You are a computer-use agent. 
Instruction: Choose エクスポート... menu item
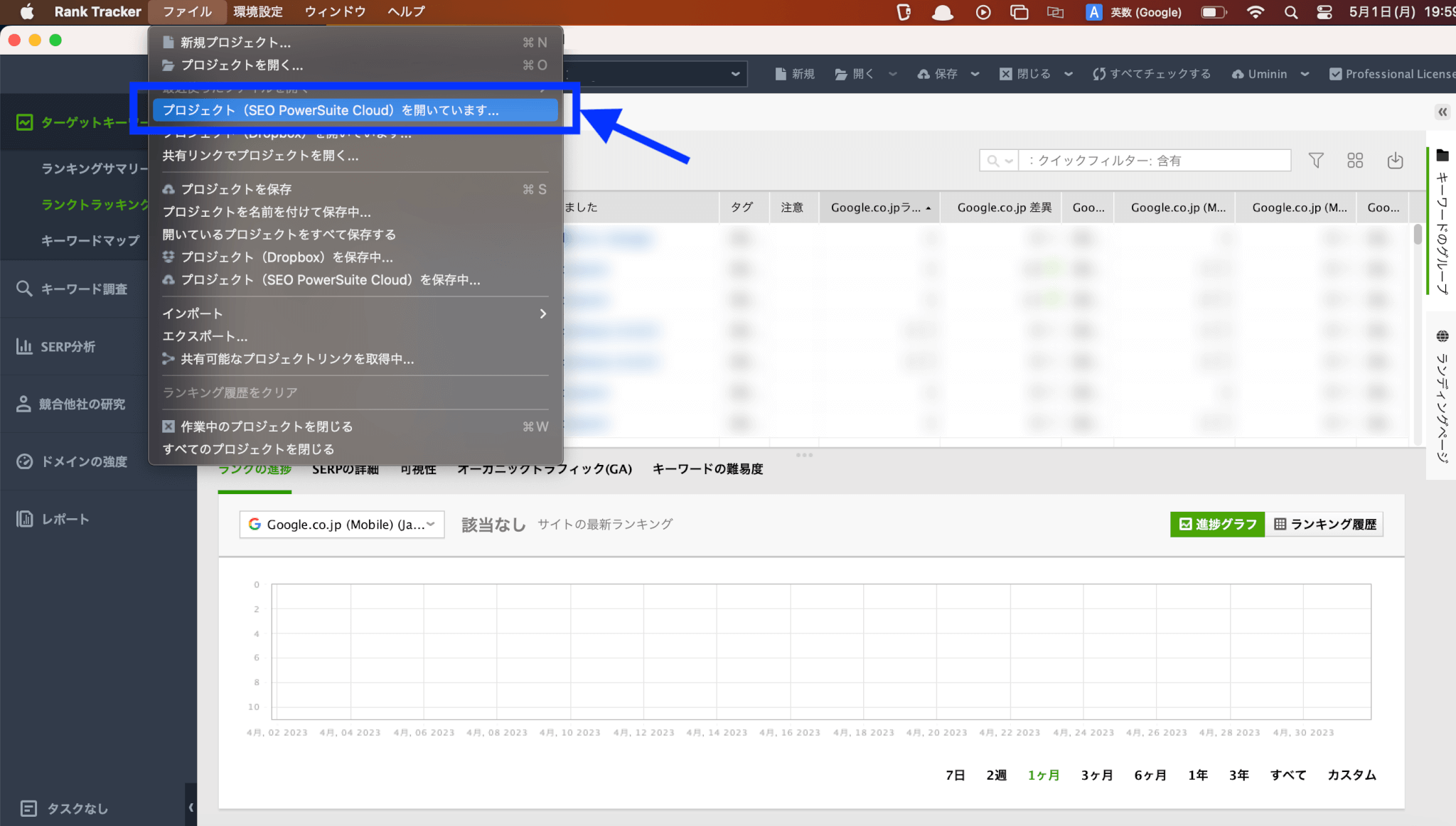354,336
